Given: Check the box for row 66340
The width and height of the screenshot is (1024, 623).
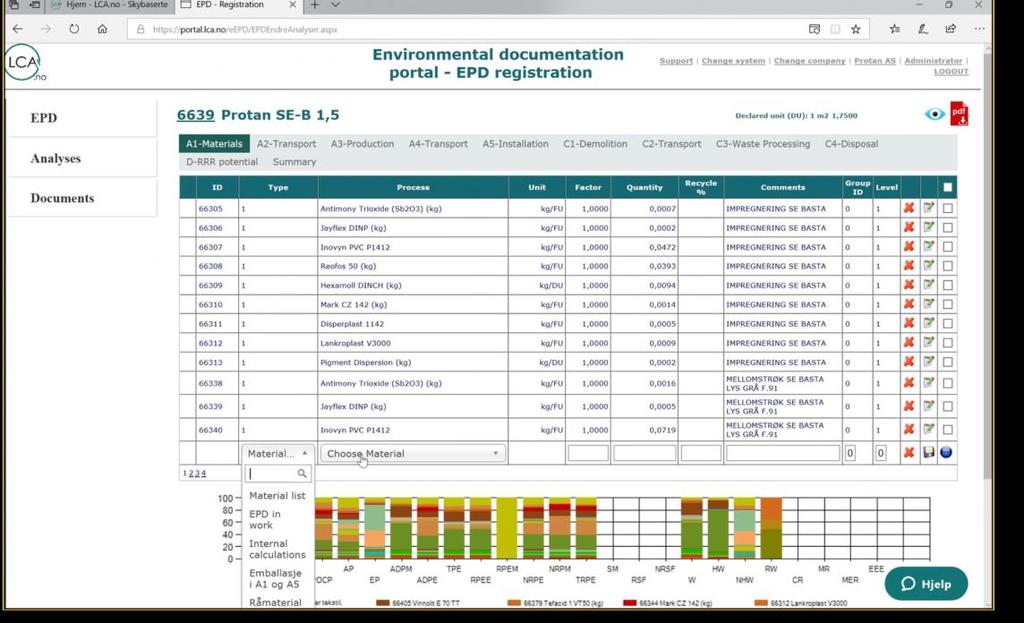Looking at the screenshot, I should pyautogui.click(x=948, y=430).
